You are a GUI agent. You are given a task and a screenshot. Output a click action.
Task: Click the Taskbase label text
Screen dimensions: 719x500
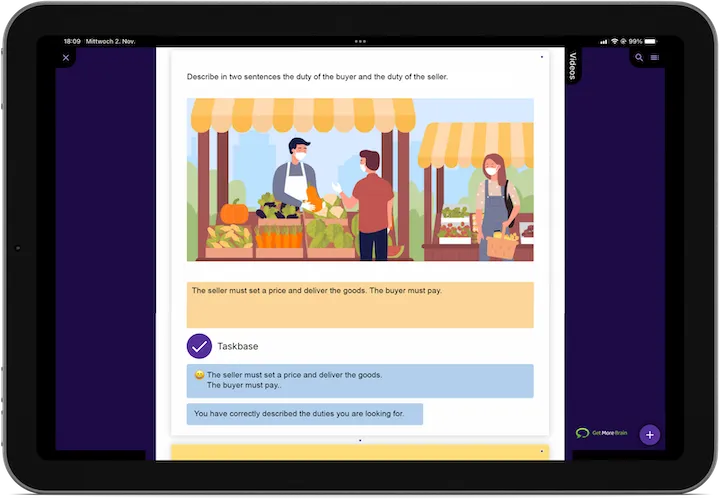coord(238,346)
